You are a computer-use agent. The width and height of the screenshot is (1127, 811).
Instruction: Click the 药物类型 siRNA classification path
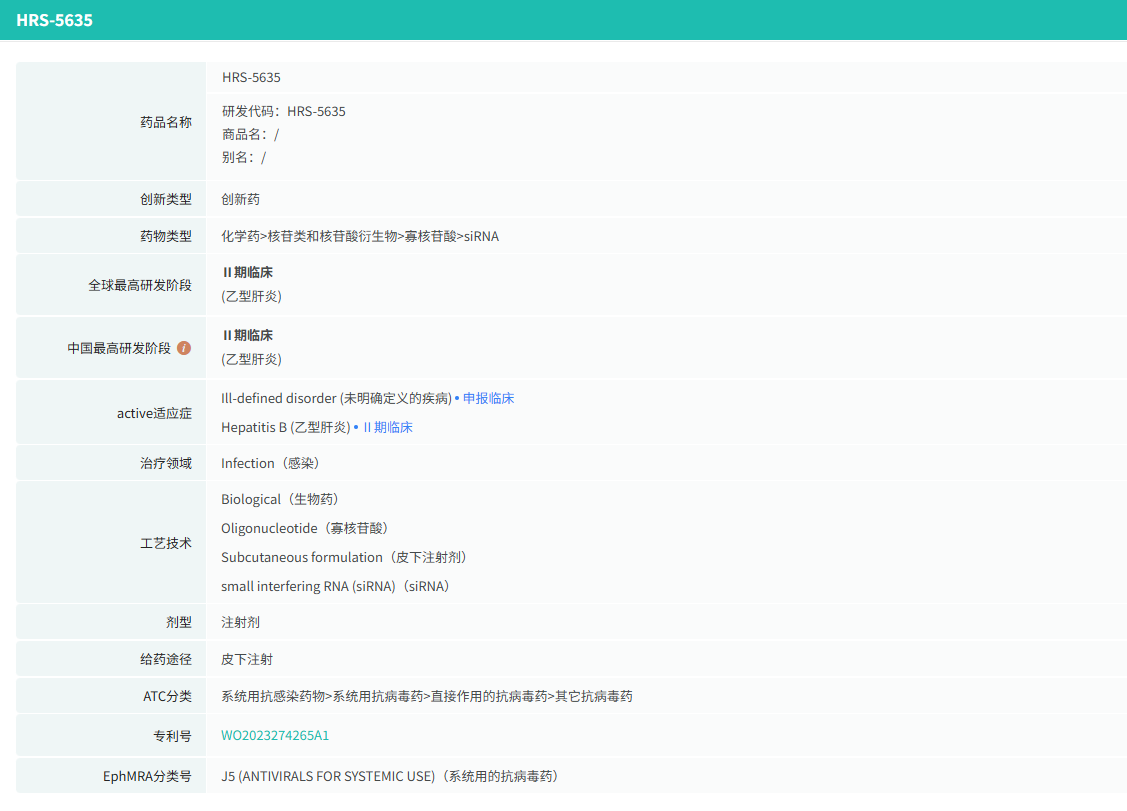click(x=360, y=236)
